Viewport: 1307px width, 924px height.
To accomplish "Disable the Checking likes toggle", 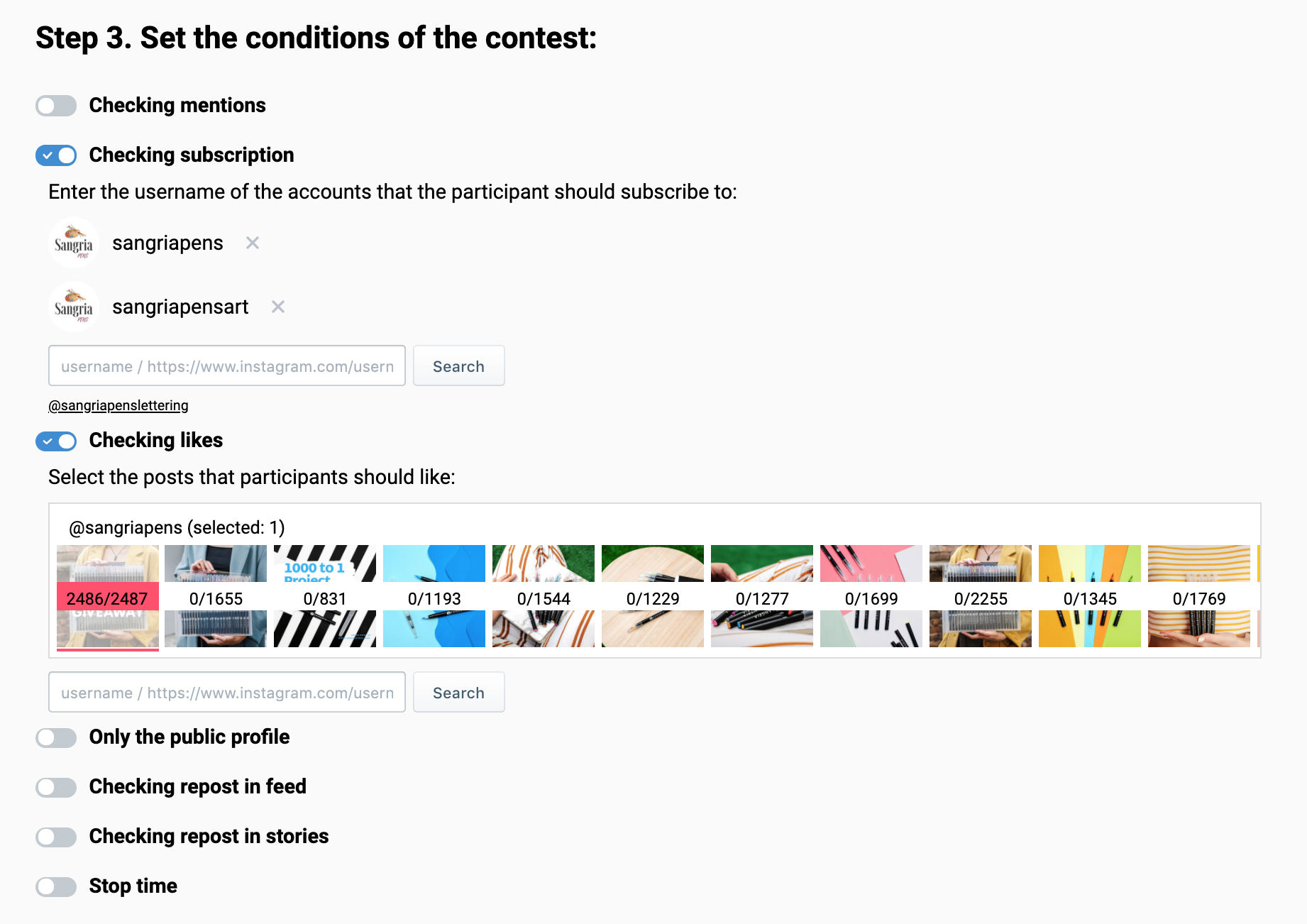I will [x=56, y=441].
